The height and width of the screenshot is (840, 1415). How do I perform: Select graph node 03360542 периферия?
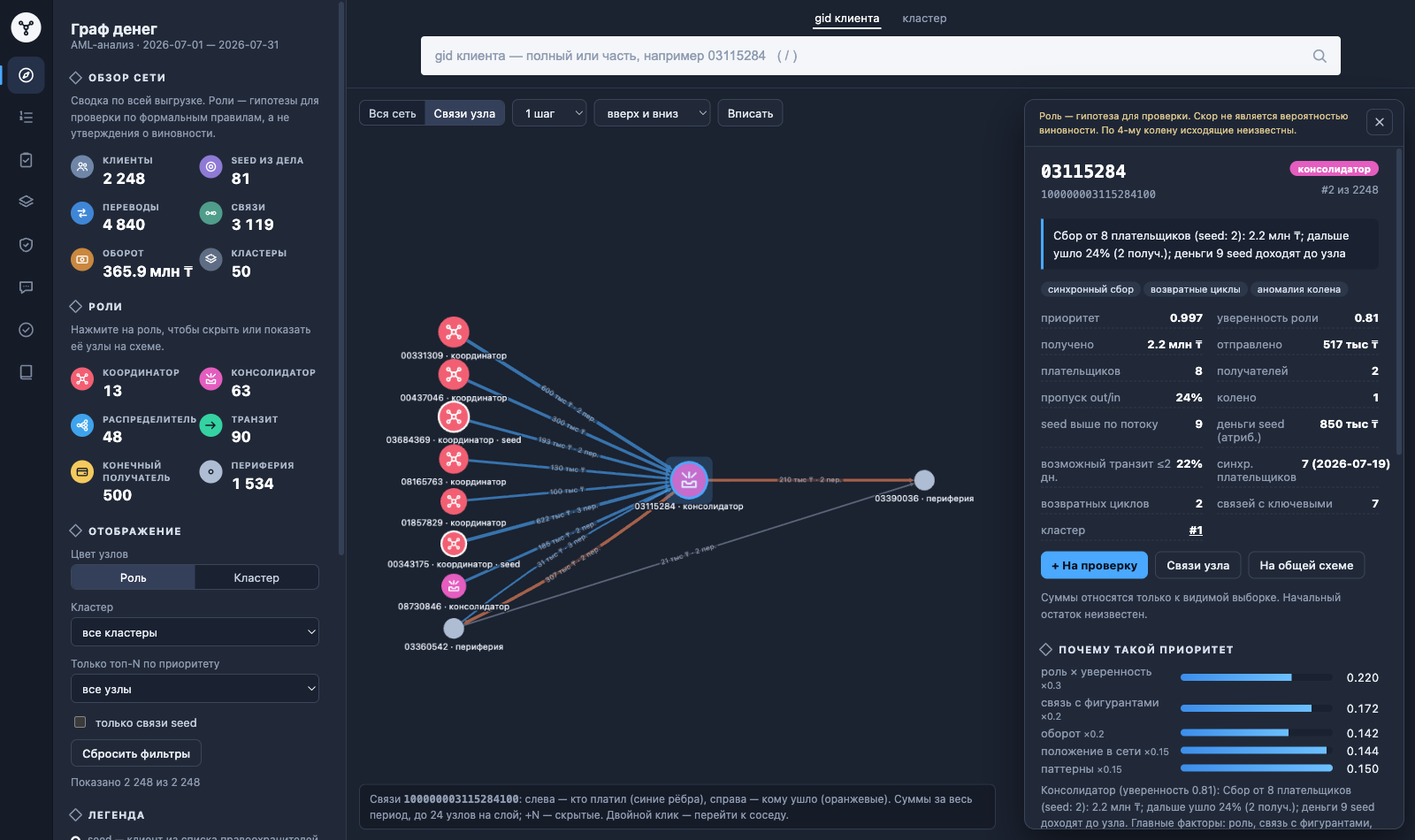tap(454, 628)
